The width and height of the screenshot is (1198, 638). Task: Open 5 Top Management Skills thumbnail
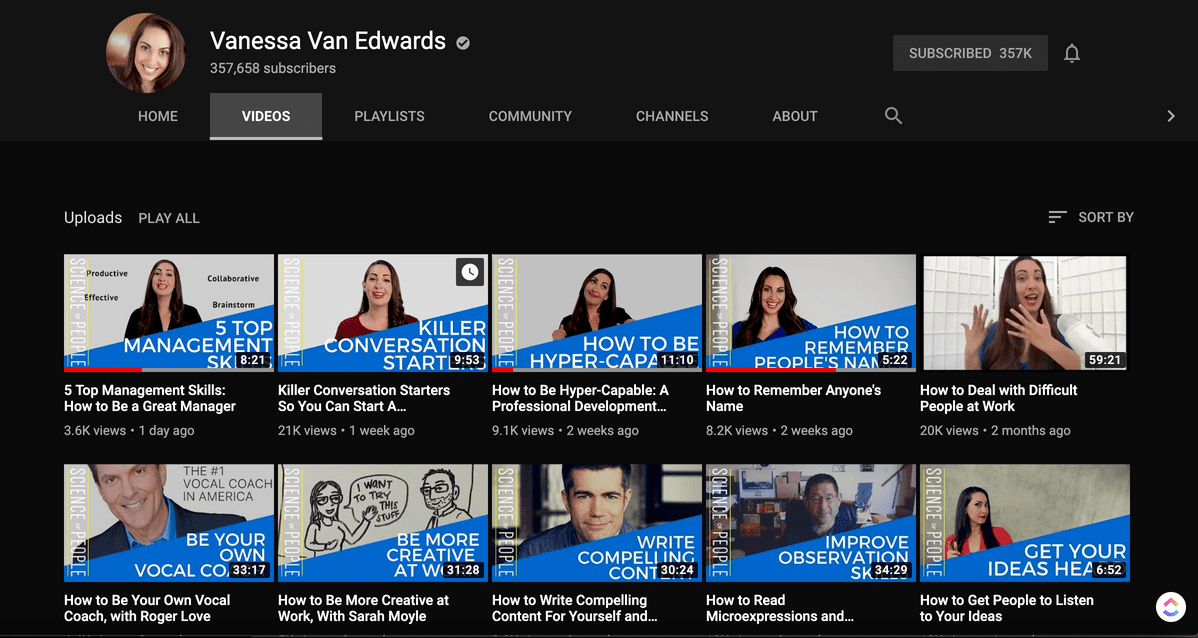coord(169,313)
